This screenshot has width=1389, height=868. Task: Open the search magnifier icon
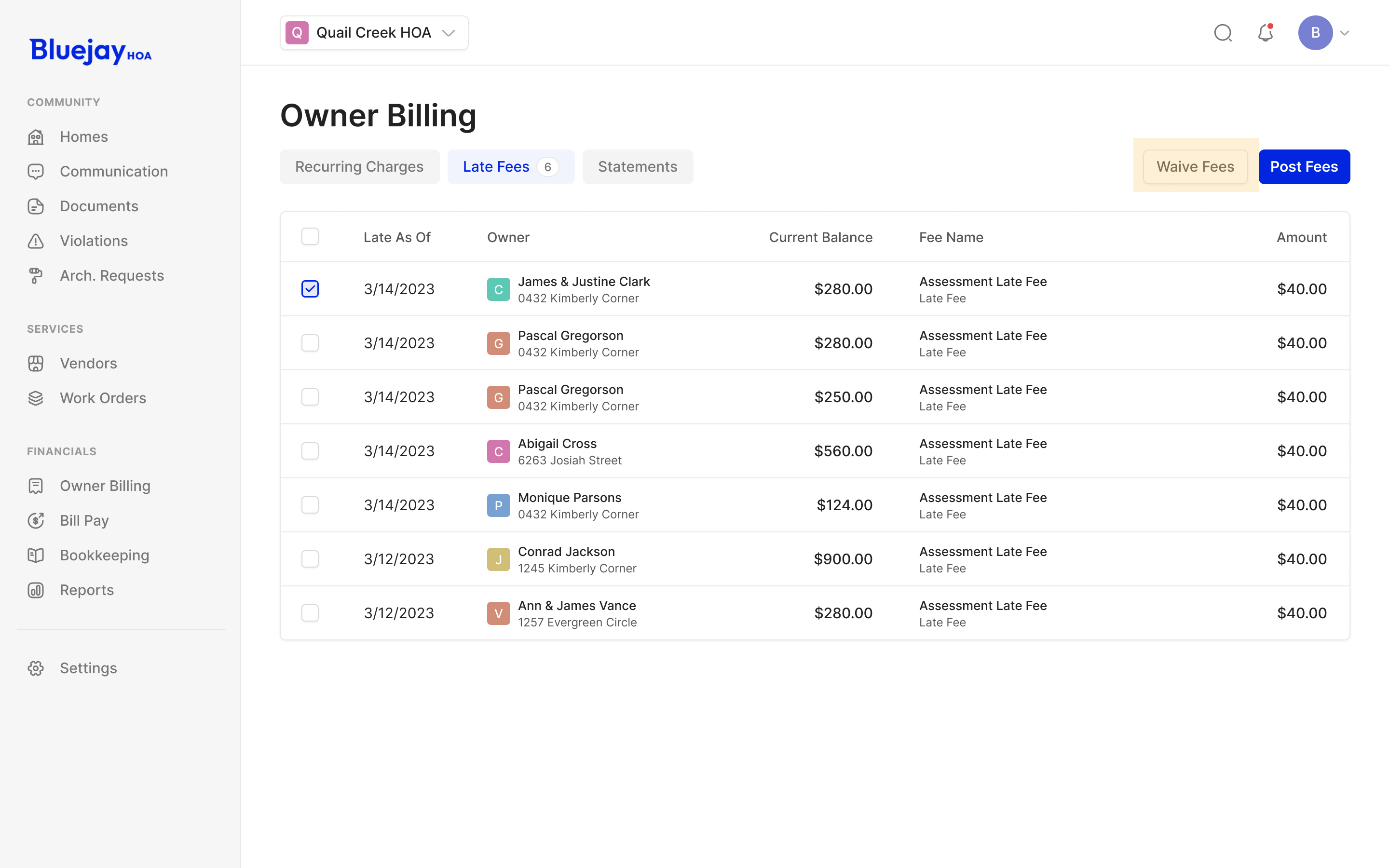pos(1223,33)
